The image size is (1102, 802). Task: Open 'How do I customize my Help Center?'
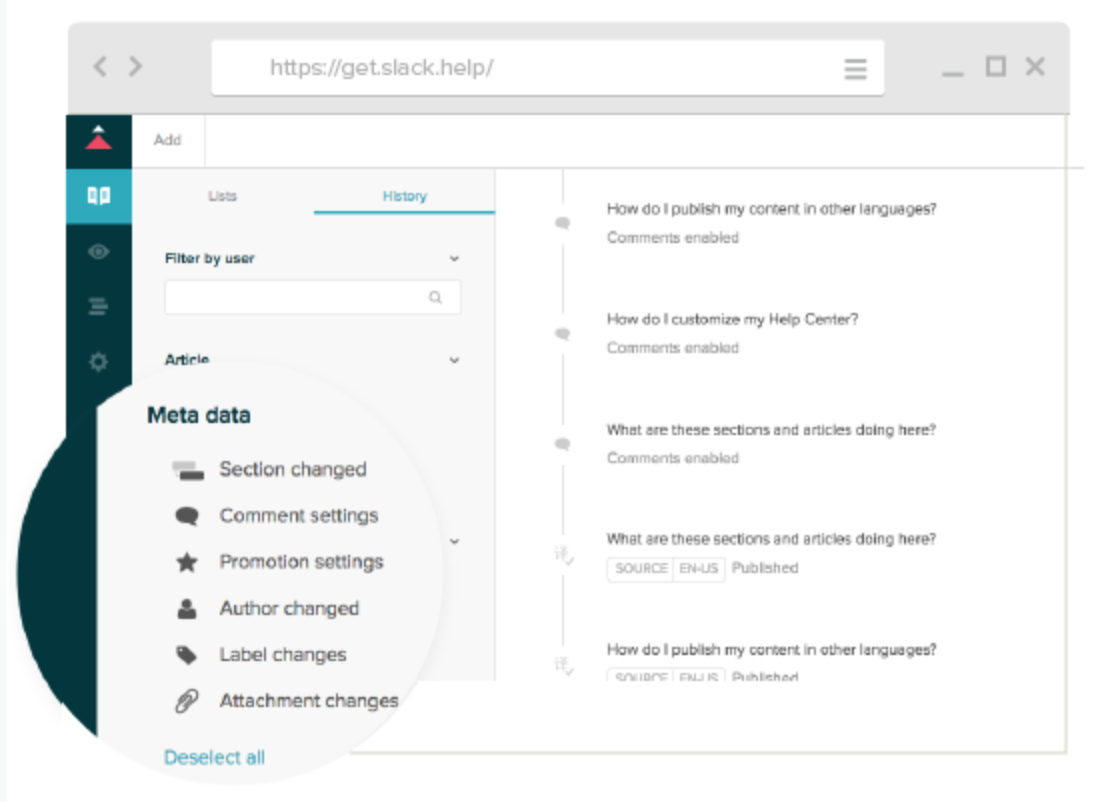point(732,319)
